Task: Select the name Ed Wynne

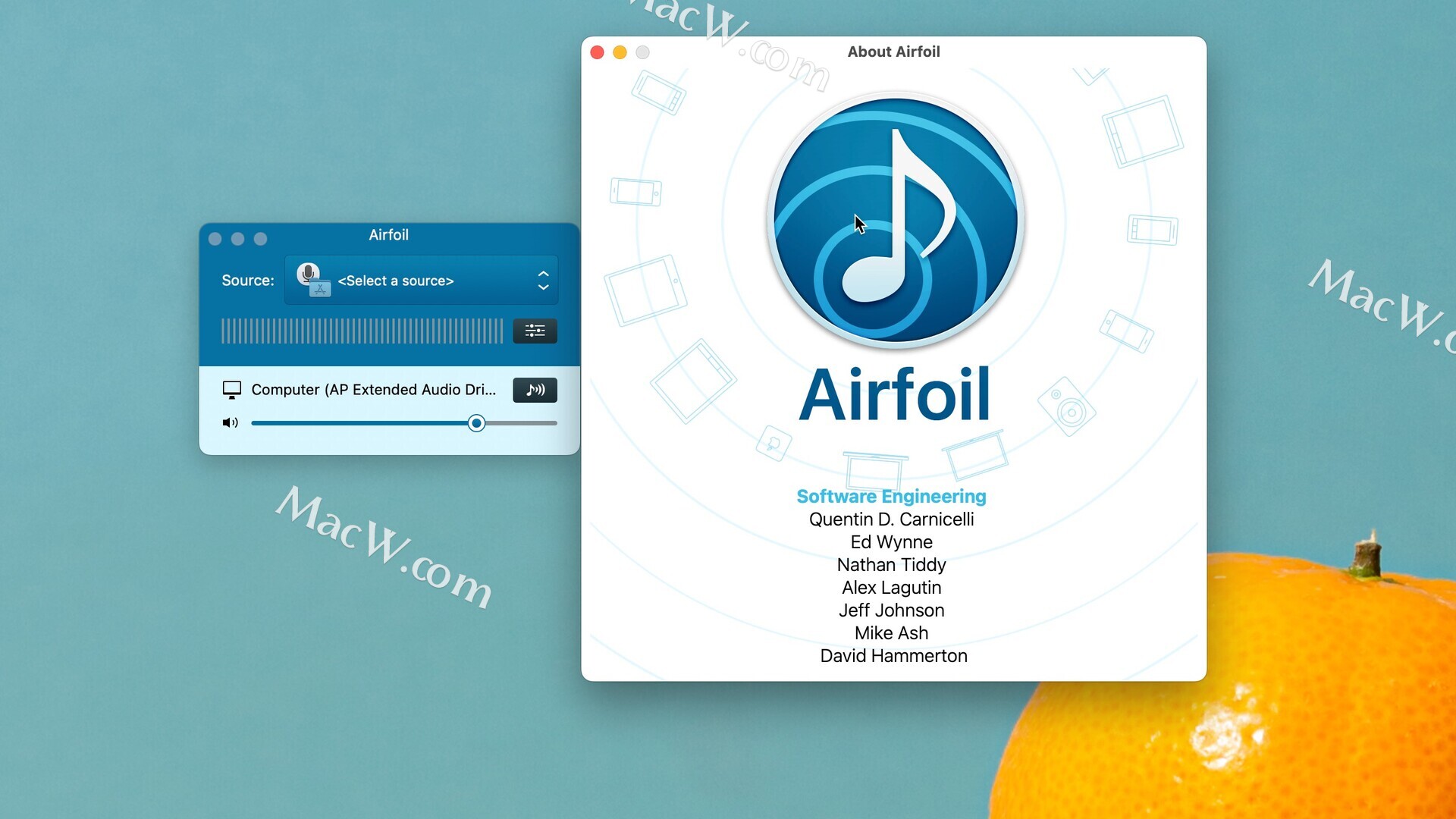Action: tap(891, 542)
